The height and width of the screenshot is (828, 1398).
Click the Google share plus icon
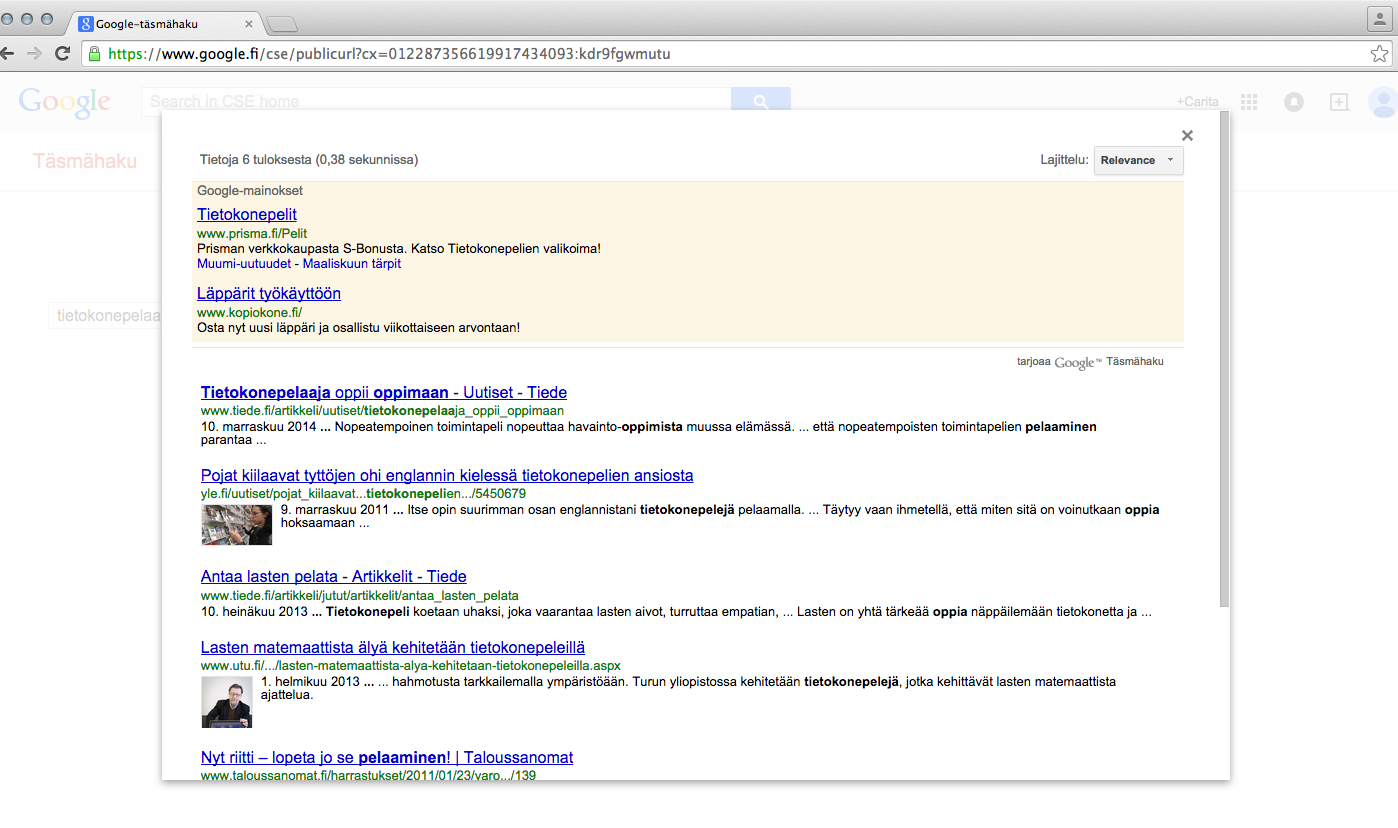click(x=1339, y=102)
